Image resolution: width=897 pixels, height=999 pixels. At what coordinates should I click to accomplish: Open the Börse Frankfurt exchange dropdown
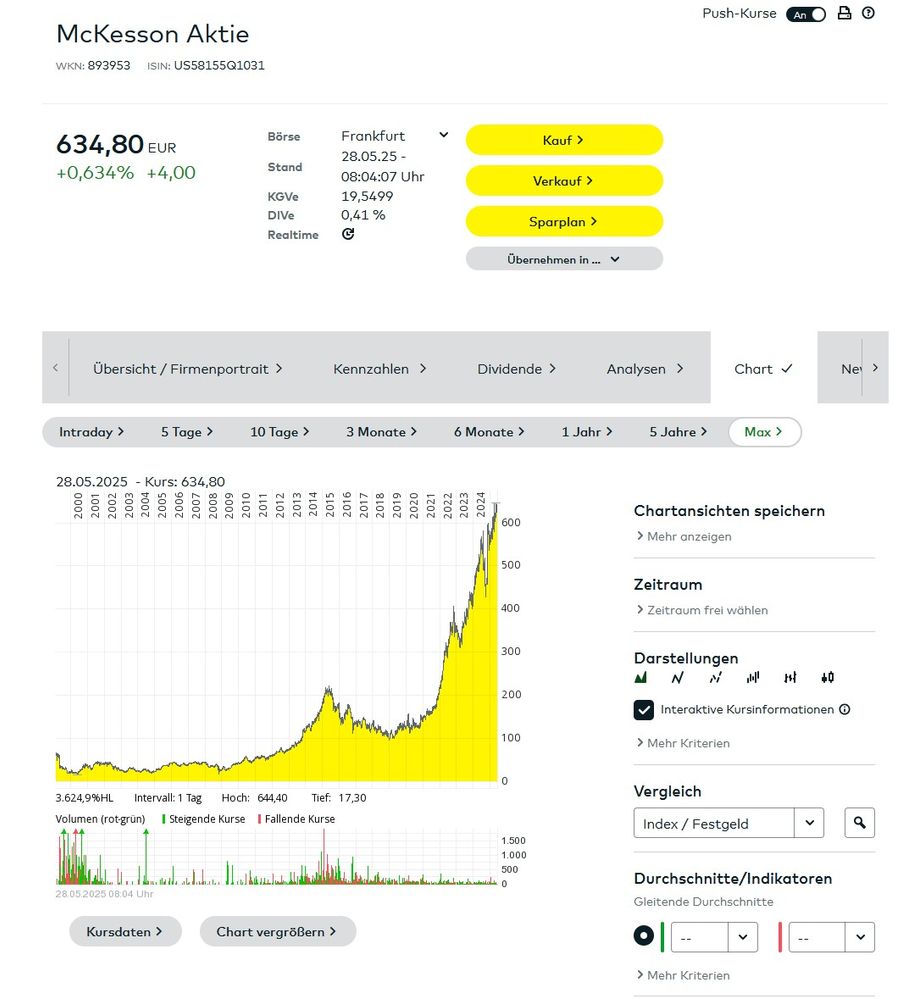pyautogui.click(x=443, y=135)
